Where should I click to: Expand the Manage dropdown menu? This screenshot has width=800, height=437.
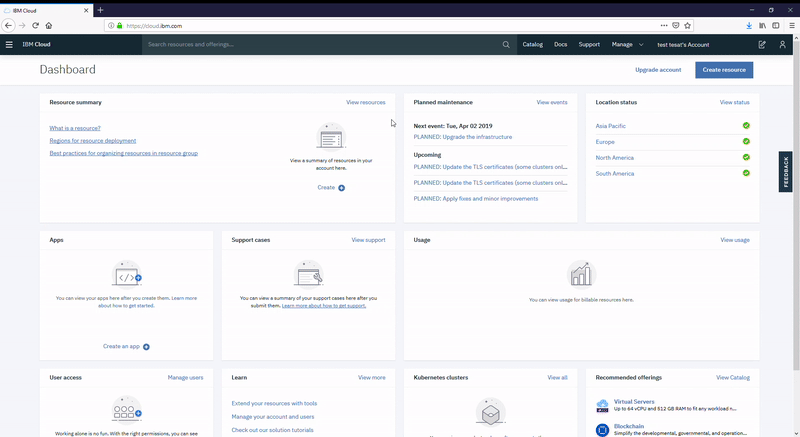pos(628,44)
